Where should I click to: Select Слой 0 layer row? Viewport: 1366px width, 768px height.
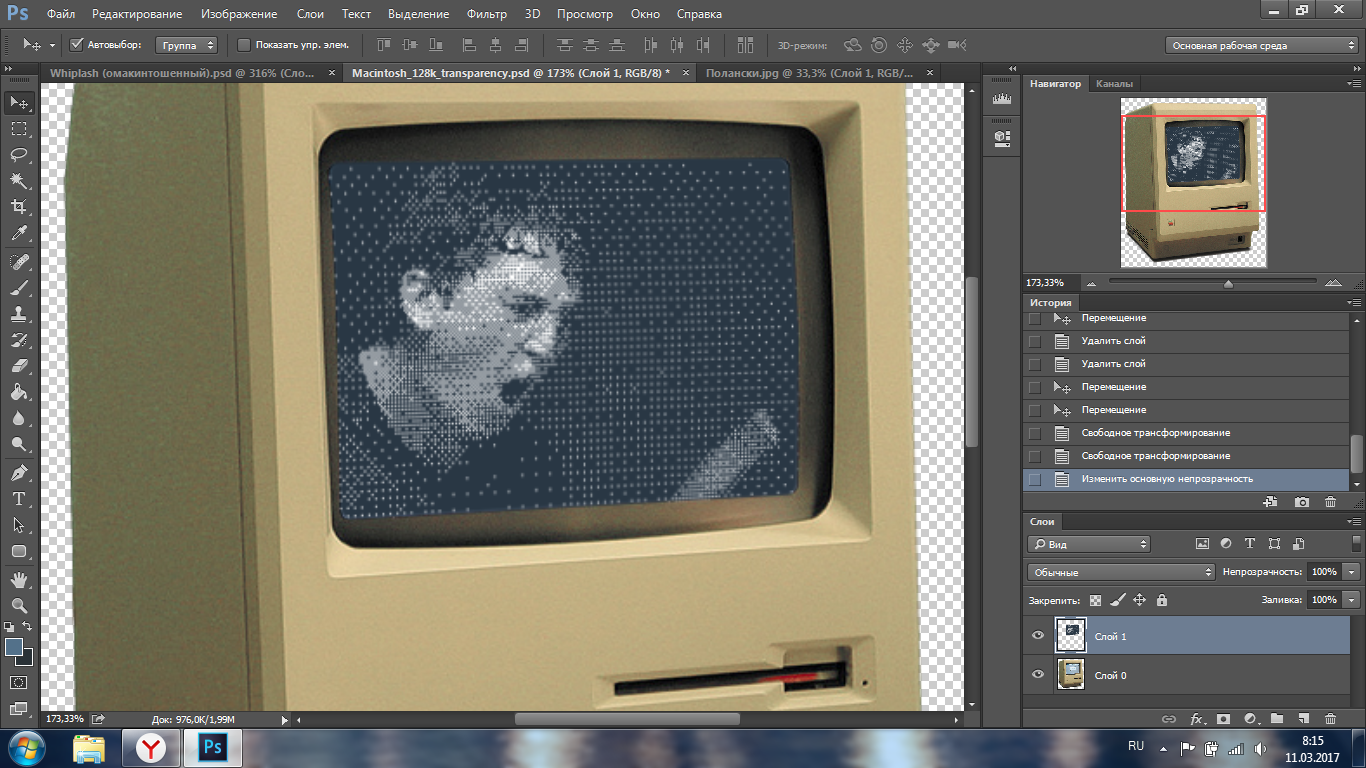point(1186,675)
